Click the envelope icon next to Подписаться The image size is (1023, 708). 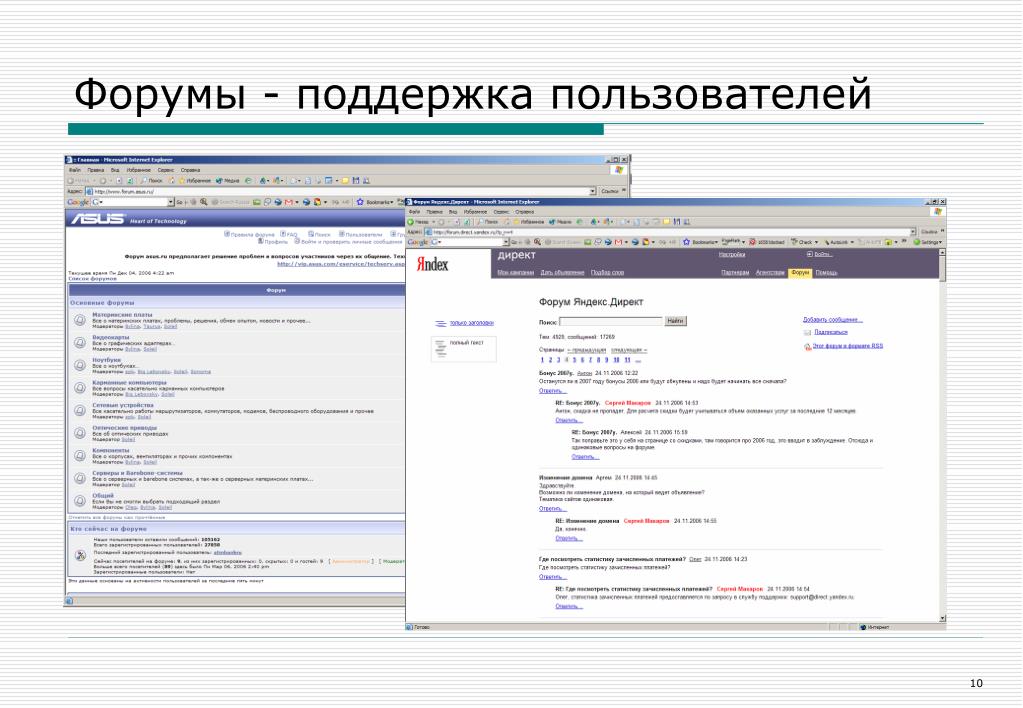(808, 333)
